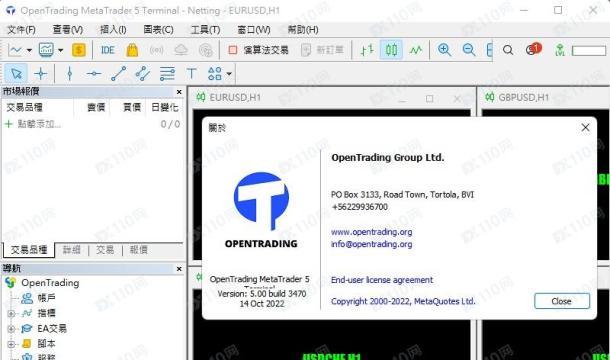Click the New Order (新訂單) button
The height and width of the screenshot is (360, 610).
(x=323, y=50)
